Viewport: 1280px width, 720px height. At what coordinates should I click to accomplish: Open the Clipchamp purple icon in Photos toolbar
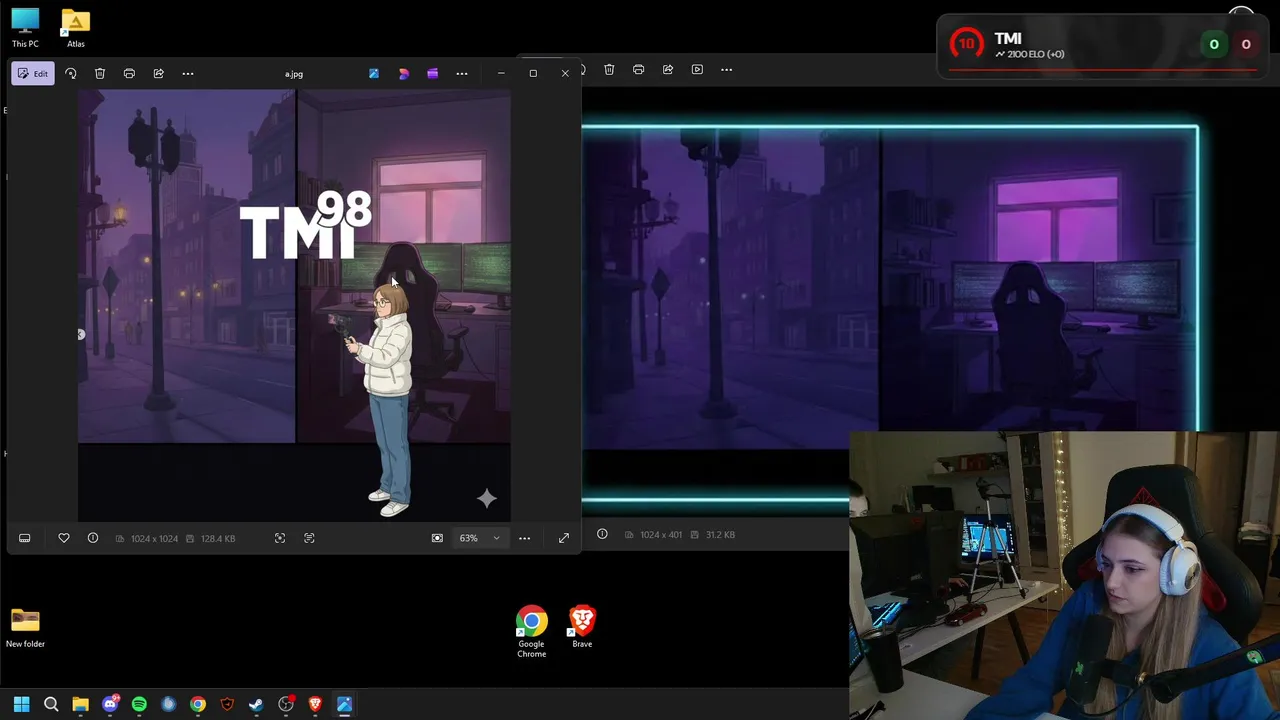click(432, 73)
